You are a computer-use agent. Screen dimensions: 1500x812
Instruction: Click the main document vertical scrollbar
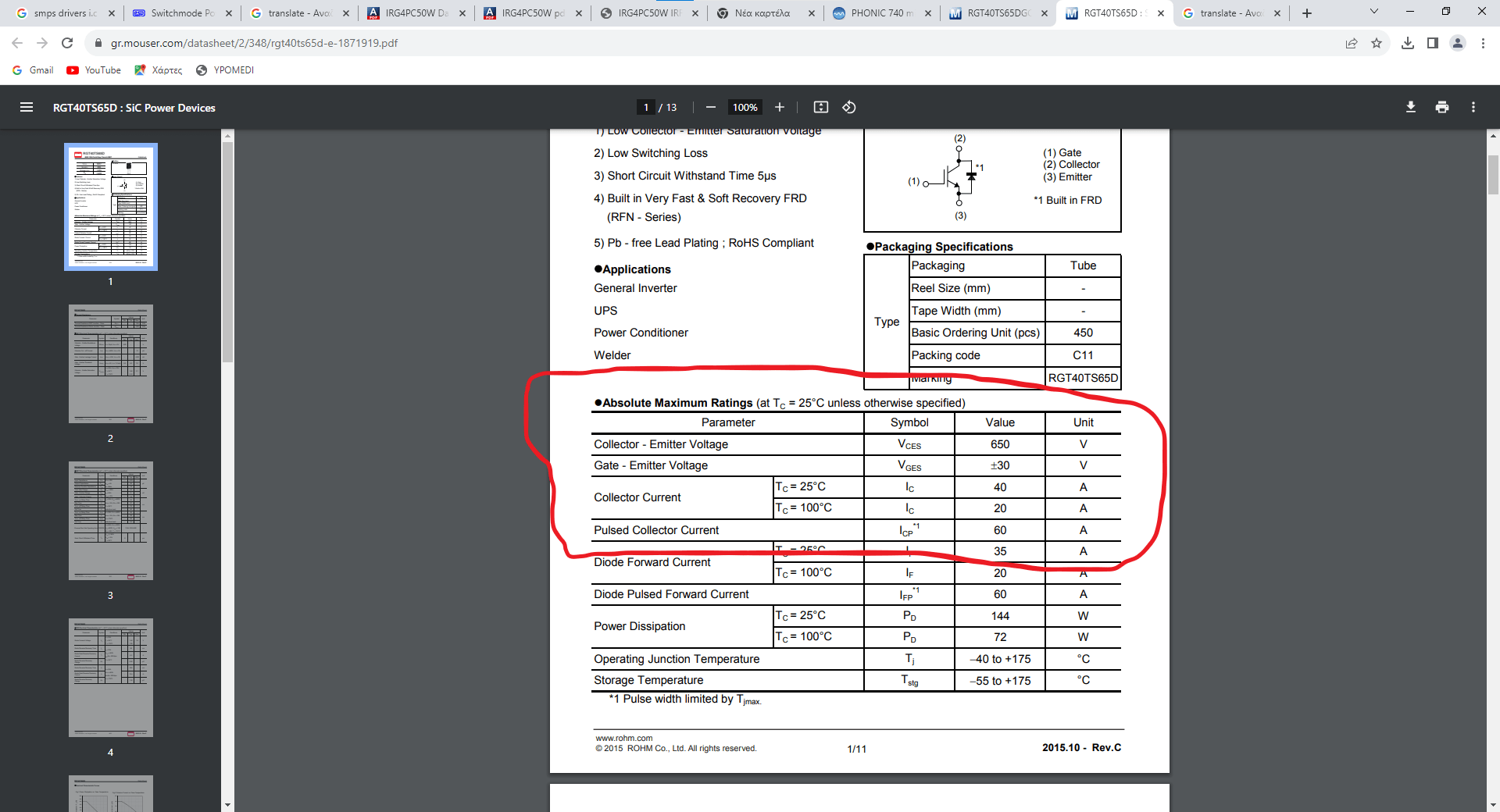click(1494, 174)
